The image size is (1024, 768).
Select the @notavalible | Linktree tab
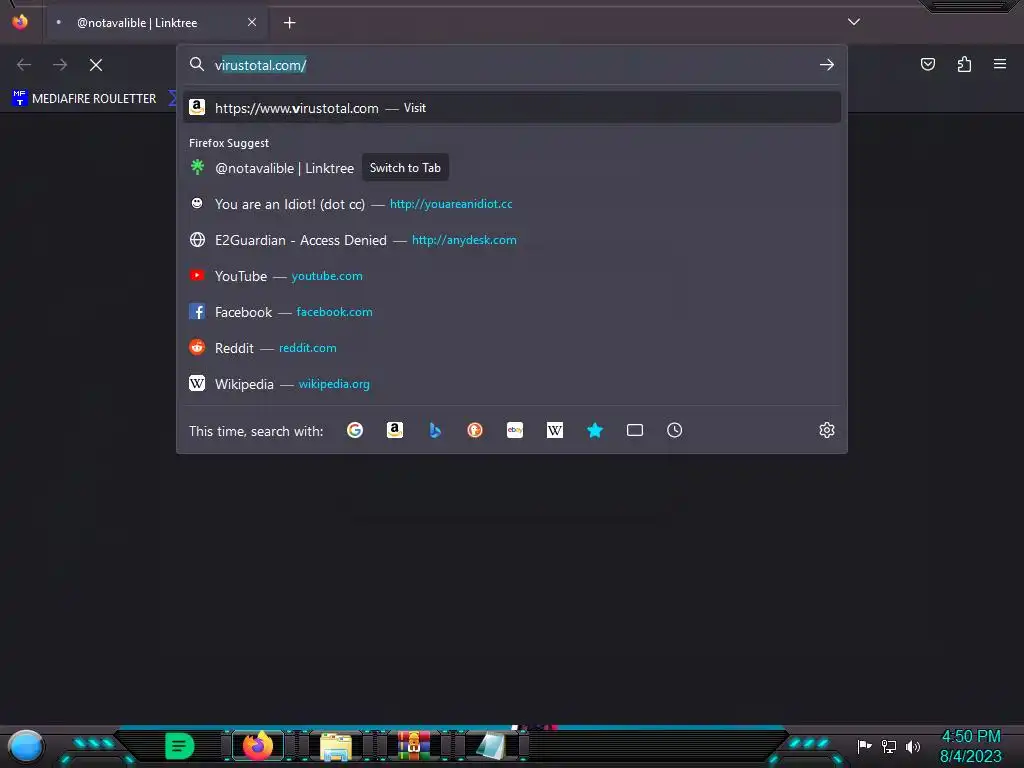[156, 23]
